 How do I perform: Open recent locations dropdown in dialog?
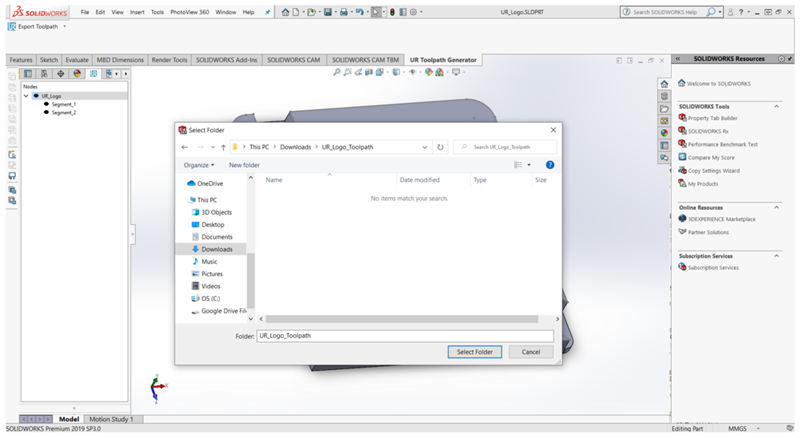(x=213, y=147)
